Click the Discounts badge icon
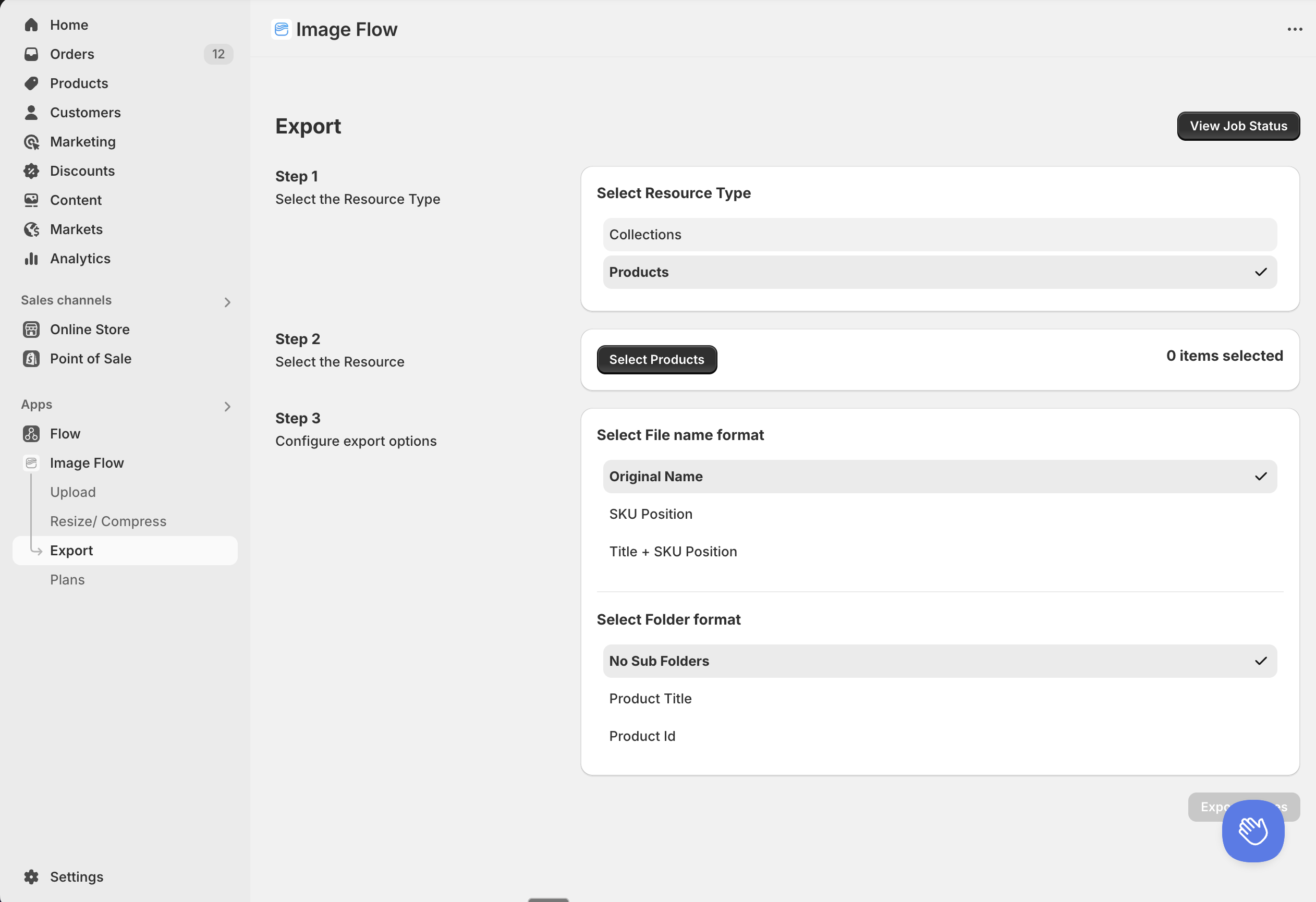This screenshot has height=902, width=1316. (x=31, y=171)
